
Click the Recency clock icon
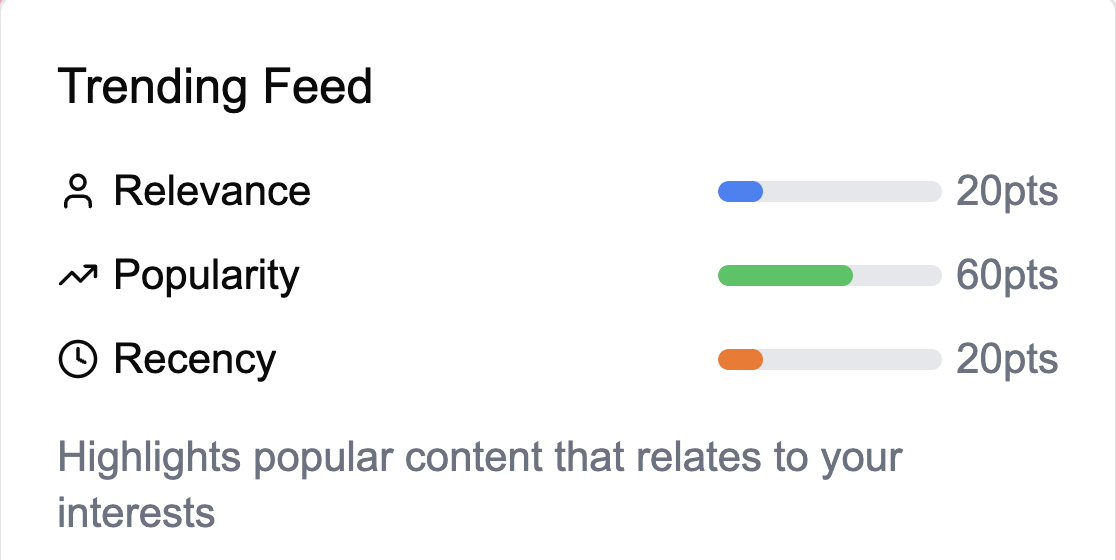(x=77, y=360)
